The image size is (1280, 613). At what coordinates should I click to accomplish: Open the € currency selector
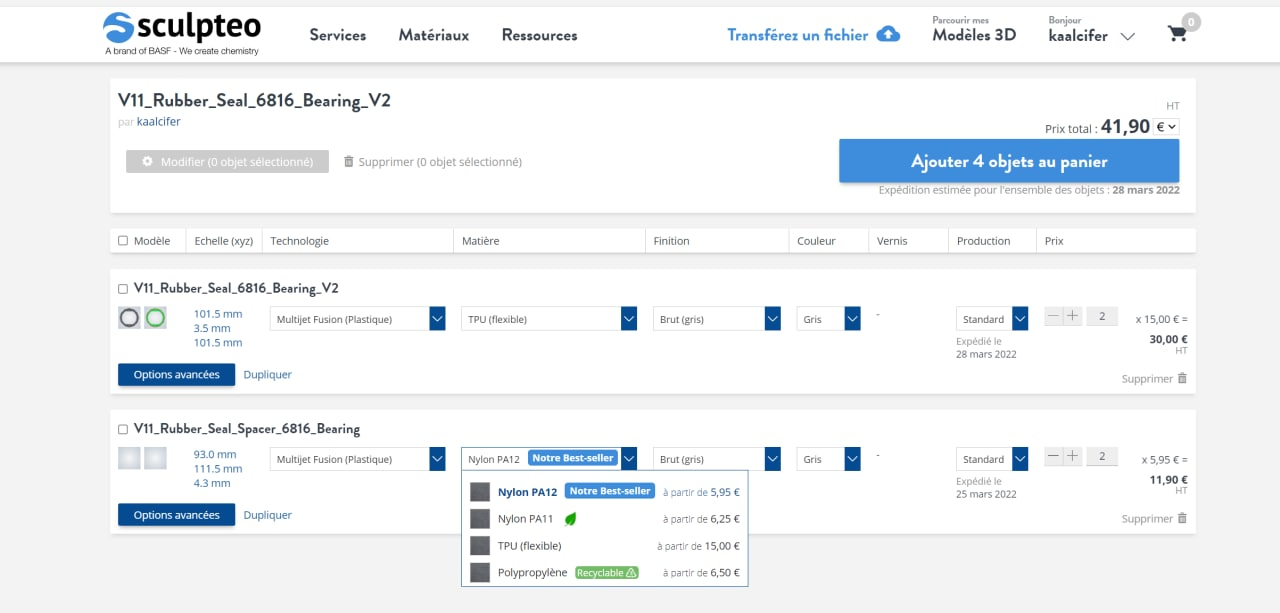click(1167, 127)
